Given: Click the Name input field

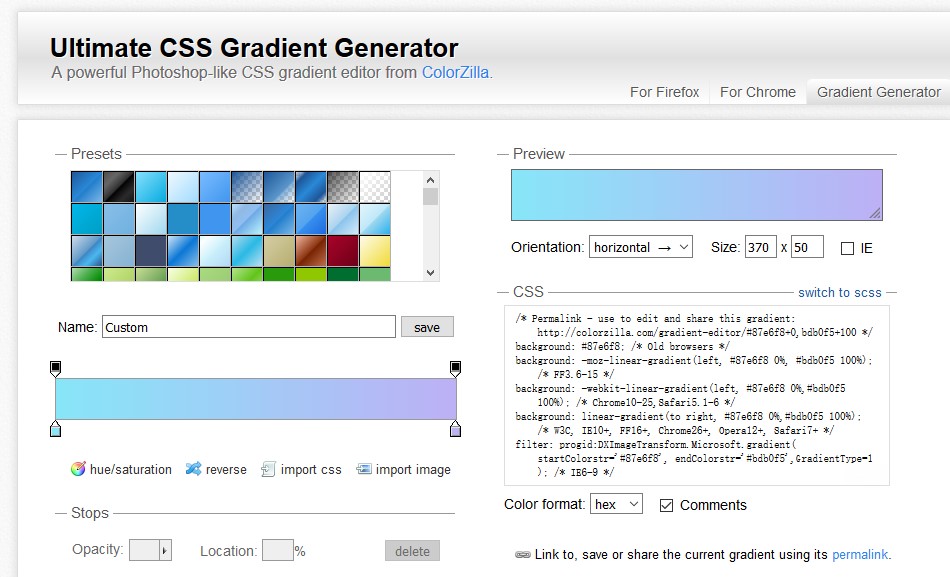Looking at the screenshot, I should [249, 327].
